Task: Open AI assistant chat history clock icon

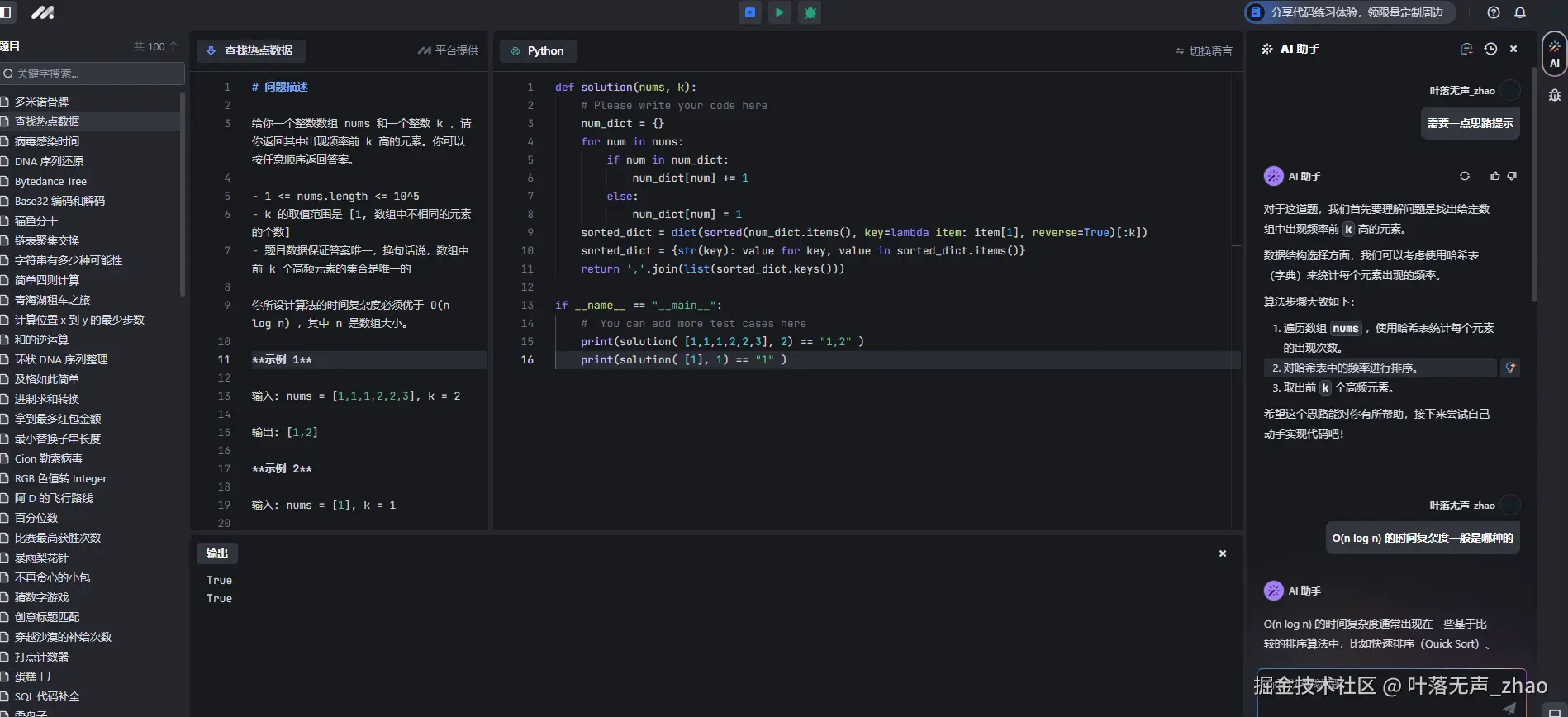Action: [1490, 49]
